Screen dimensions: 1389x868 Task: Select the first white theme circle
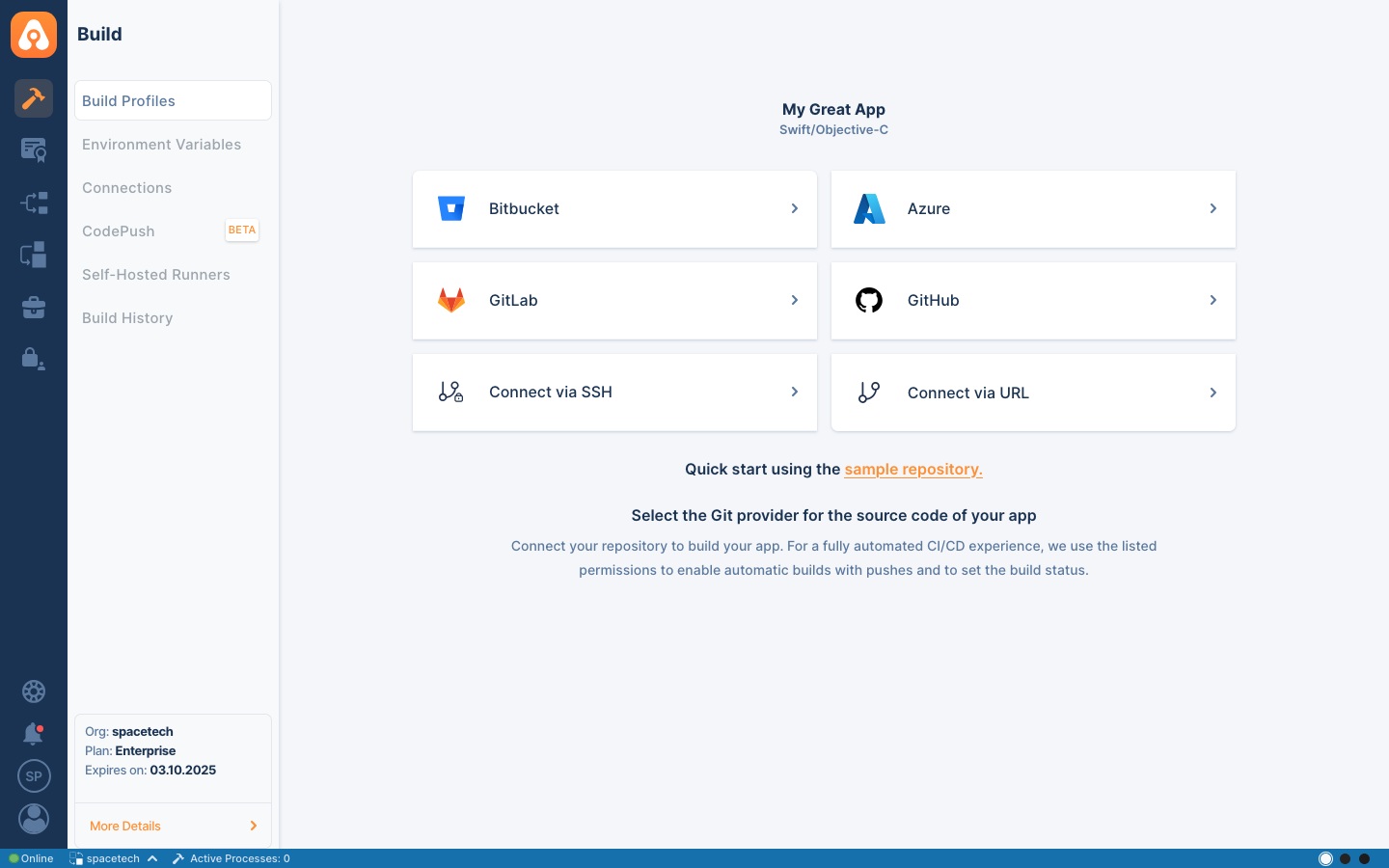click(x=1325, y=858)
